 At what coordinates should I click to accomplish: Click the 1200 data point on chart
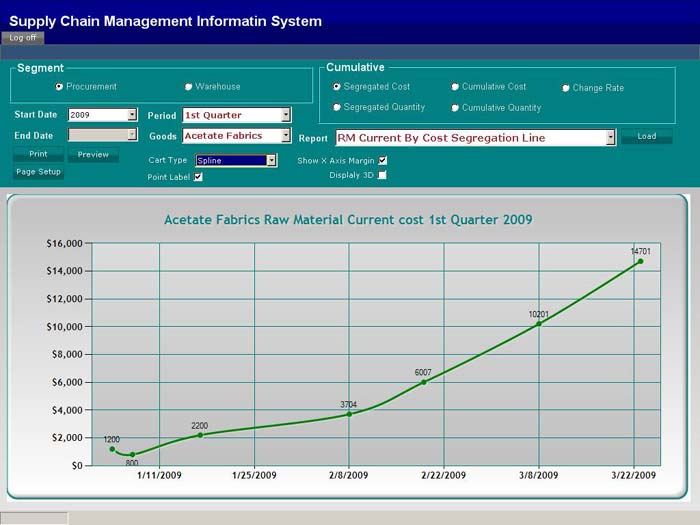[x=112, y=449]
